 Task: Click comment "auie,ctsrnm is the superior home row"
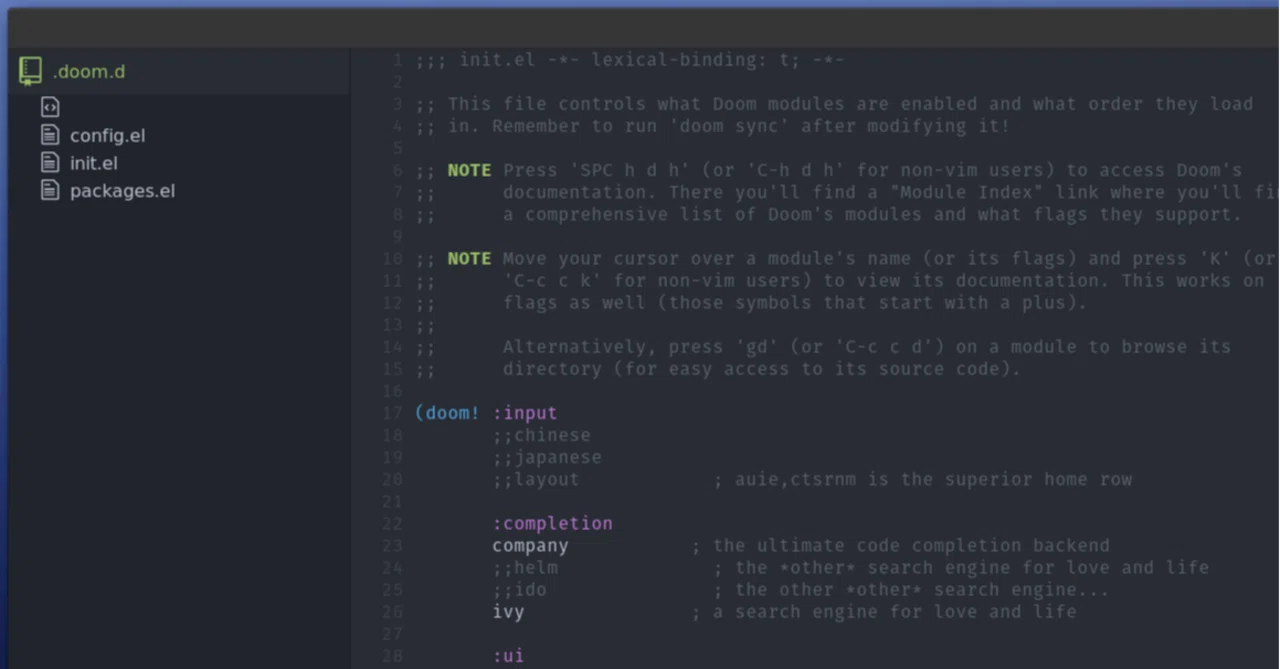pyautogui.click(x=933, y=479)
